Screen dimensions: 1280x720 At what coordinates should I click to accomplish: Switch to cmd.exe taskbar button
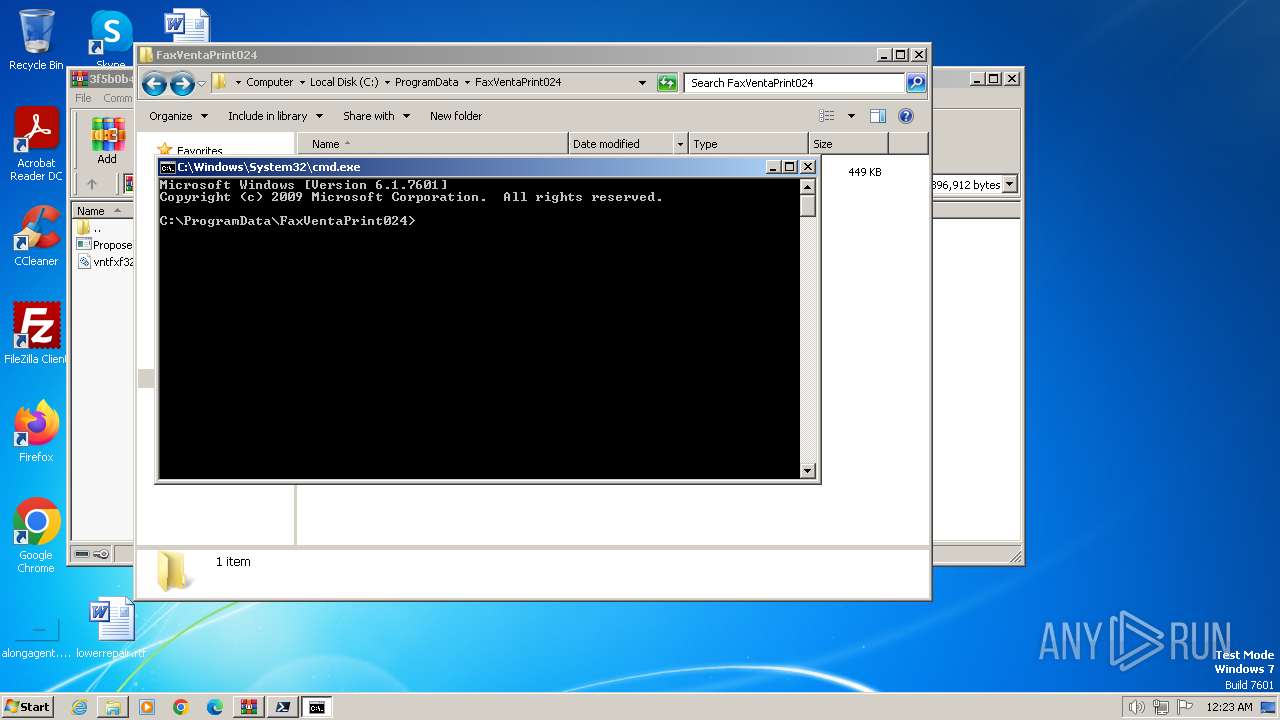(317, 707)
